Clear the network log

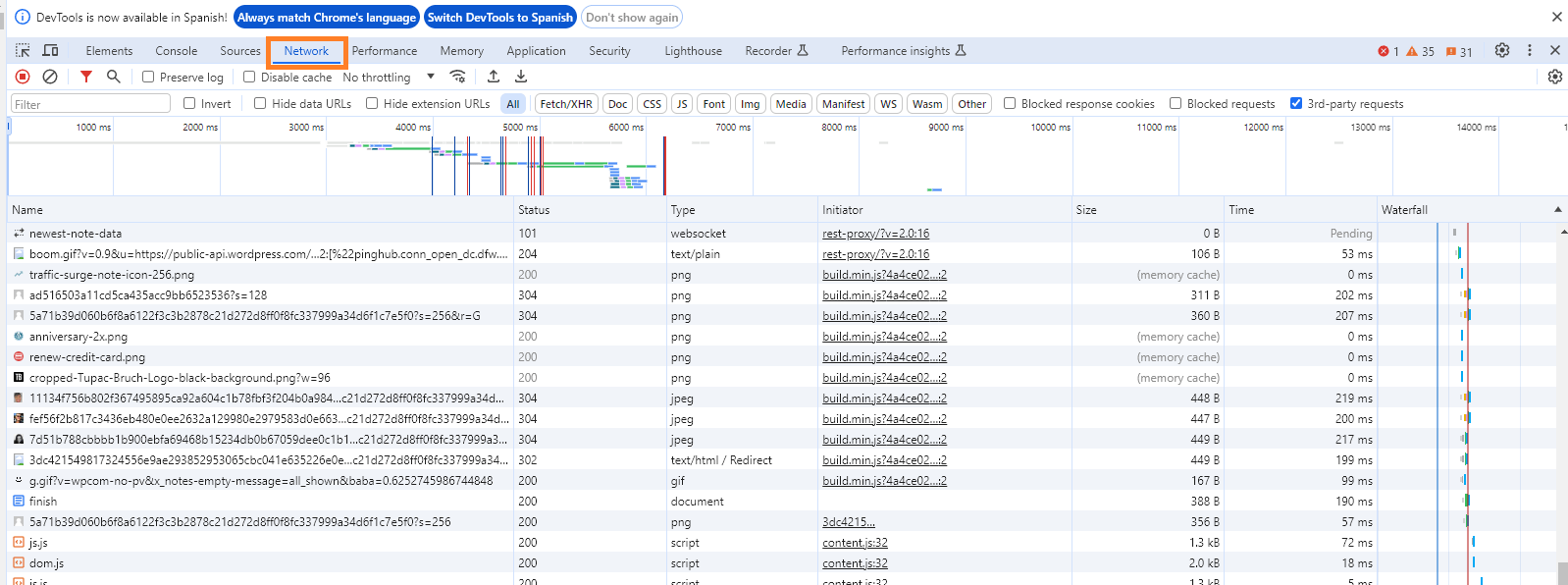click(x=50, y=77)
